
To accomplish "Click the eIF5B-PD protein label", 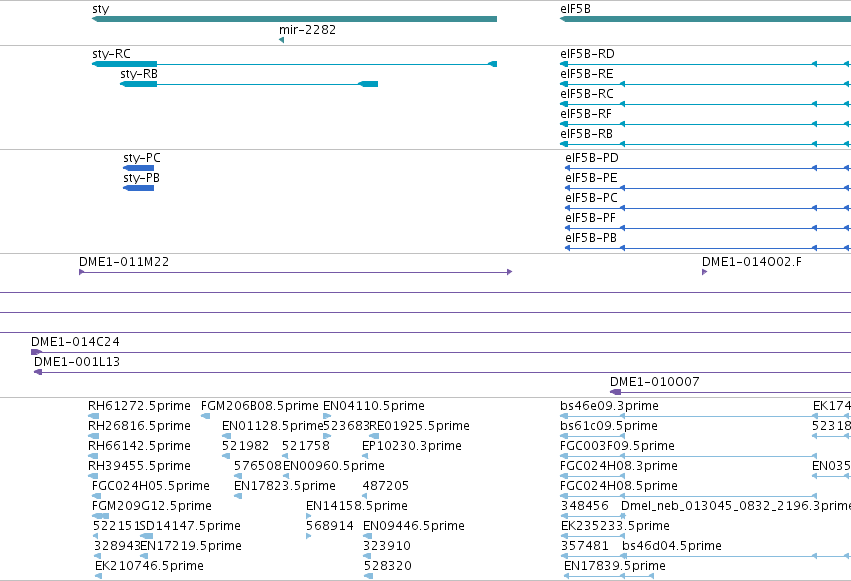I will click(592, 158).
